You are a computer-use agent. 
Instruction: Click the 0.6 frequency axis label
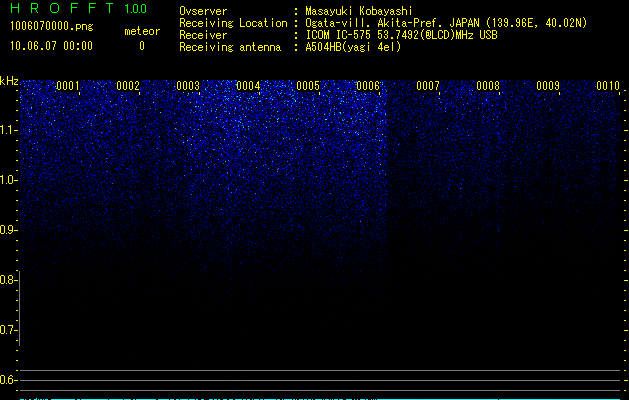(x=9, y=380)
